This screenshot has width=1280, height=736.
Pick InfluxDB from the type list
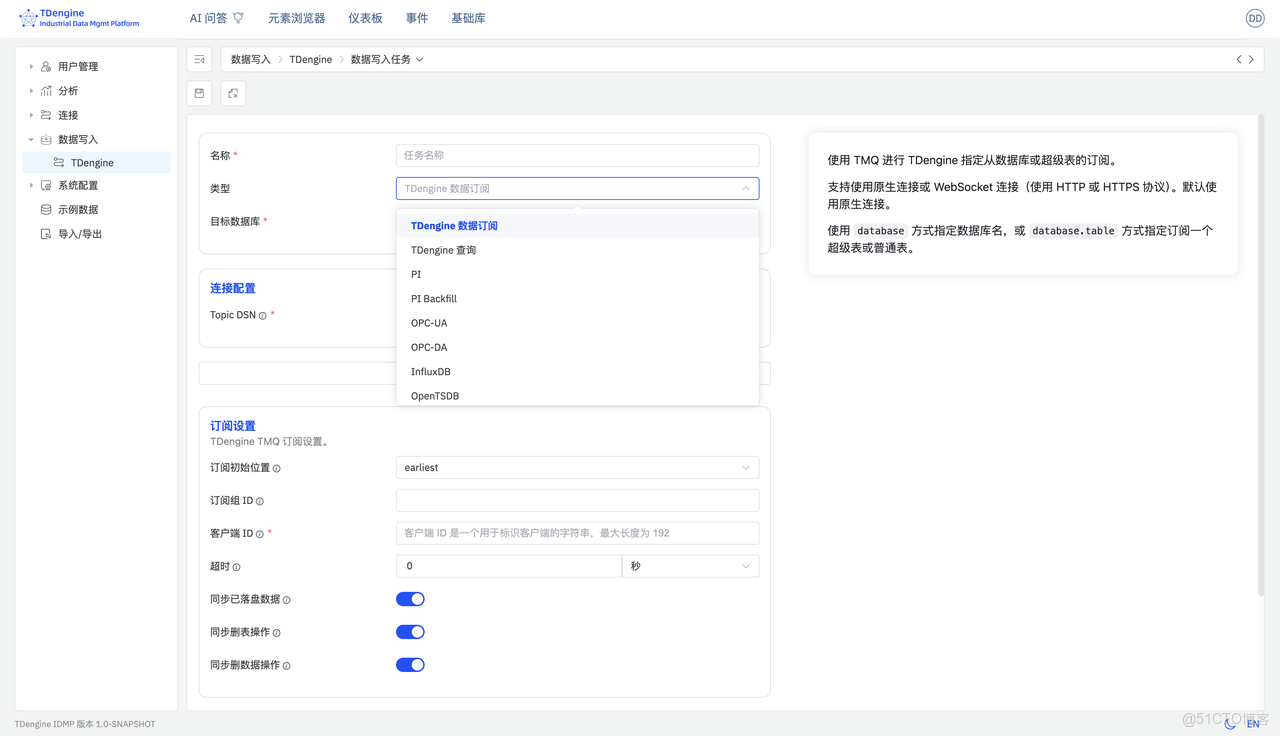coord(577,372)
